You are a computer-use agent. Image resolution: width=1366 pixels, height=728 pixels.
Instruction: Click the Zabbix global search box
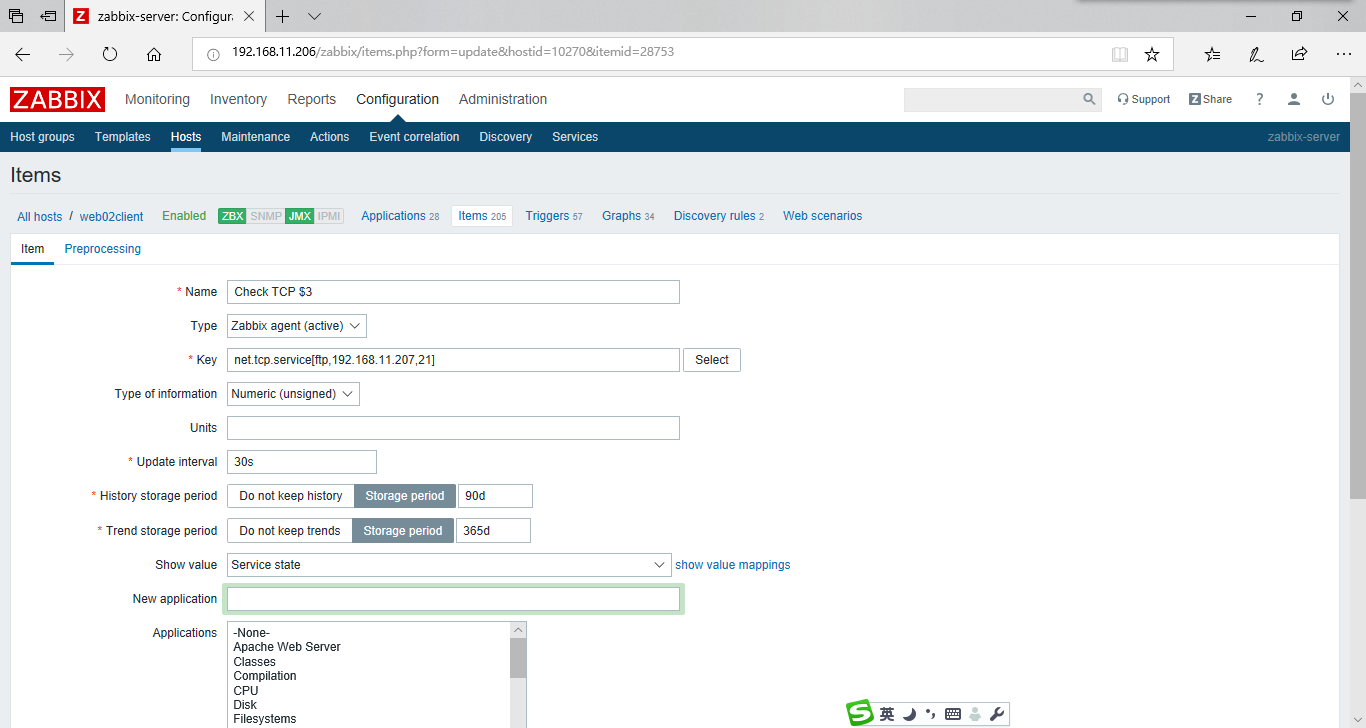coord(992,99)
